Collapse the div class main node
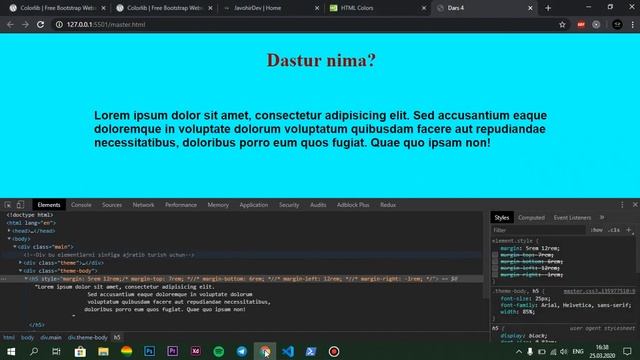 [x=15, y=247]
